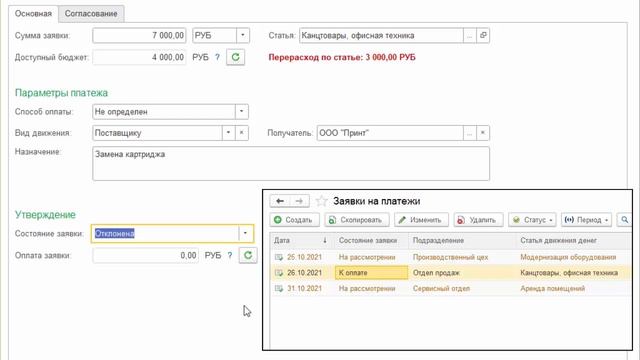Click Канцтовары, офисная техника in the list row
The width and height of the screenshot is (640, 360).
click(569, 273)
